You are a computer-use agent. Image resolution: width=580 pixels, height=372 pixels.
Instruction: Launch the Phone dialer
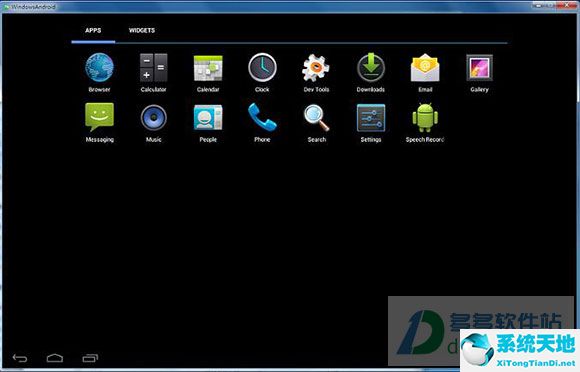[x=262, y=122]
